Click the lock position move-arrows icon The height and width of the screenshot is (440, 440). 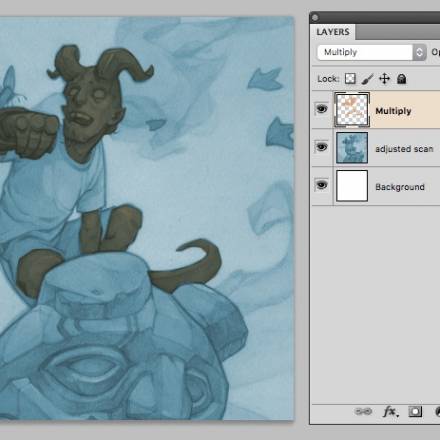[384, 79]
